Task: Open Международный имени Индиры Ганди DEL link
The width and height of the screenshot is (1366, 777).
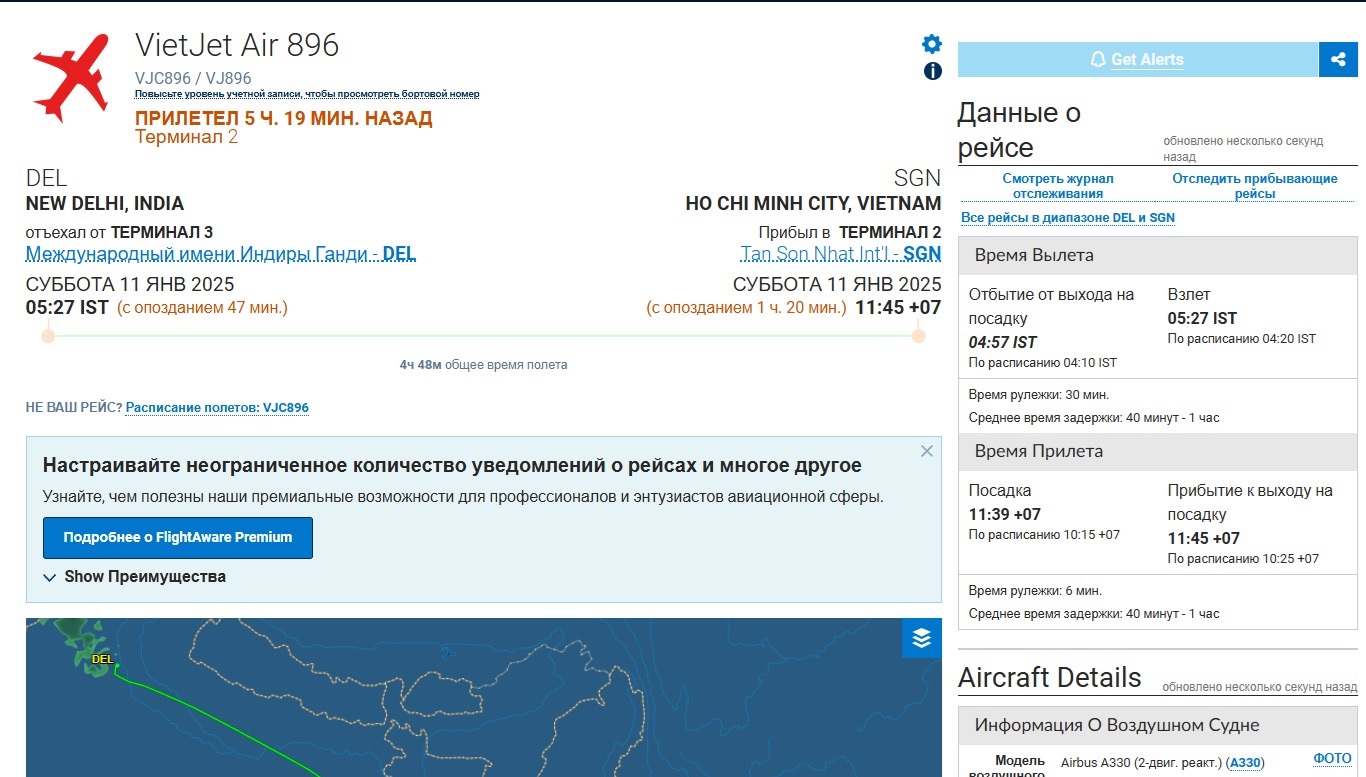Action: [x=220, y=254]
